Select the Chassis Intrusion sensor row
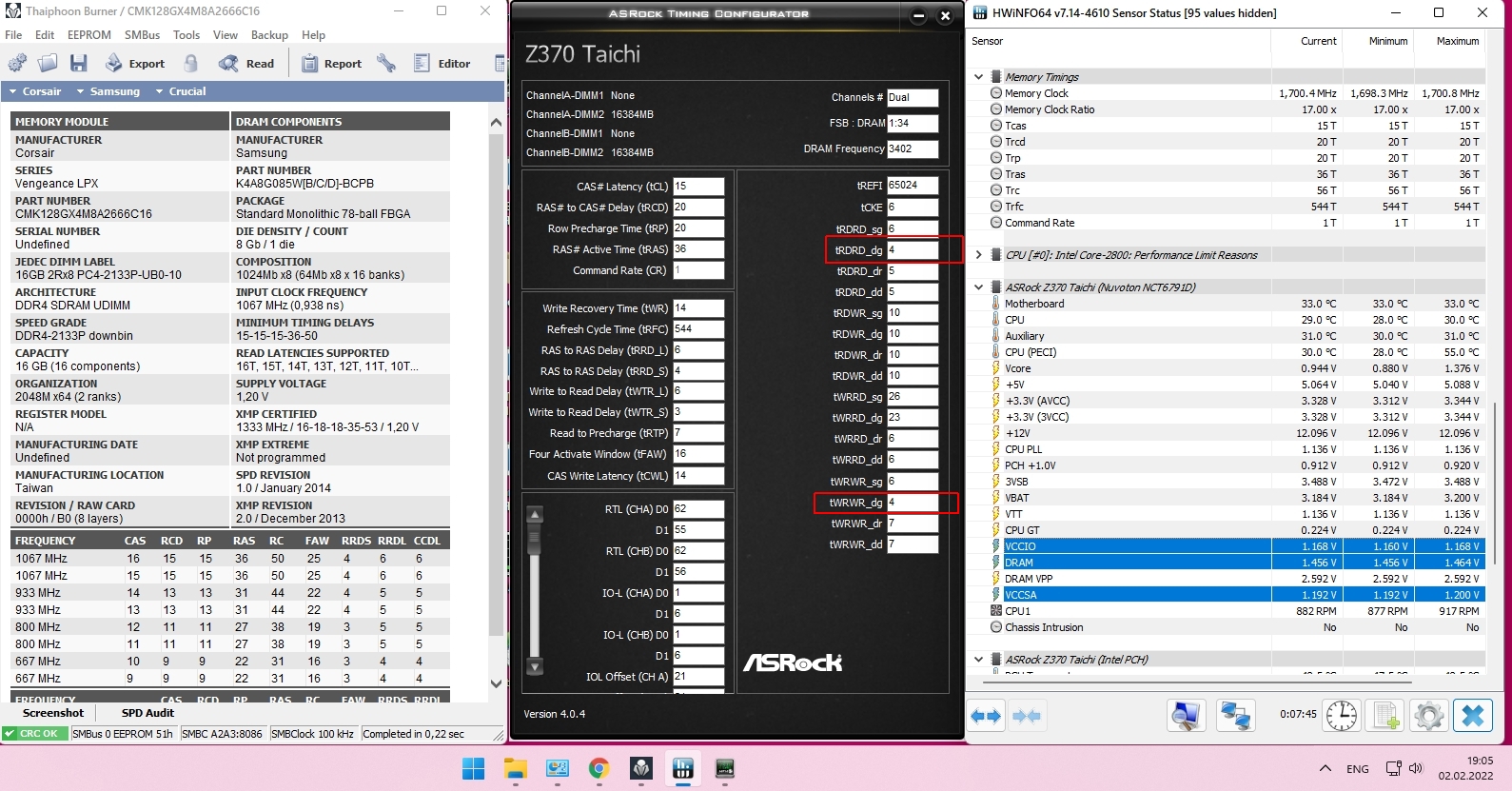1512x791 pixels. click(1235, 627)
